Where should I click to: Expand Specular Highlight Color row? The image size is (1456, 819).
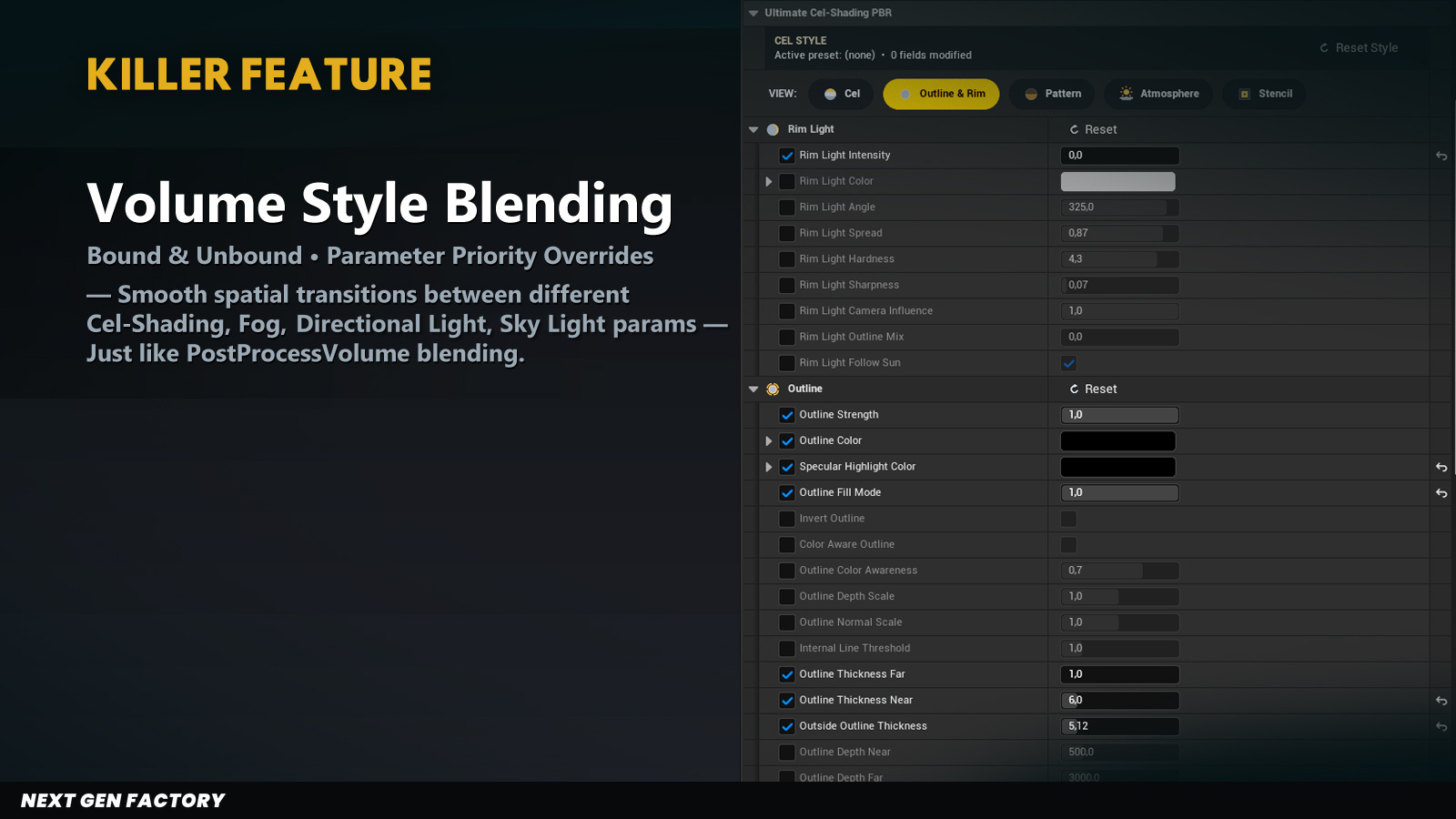click(769, 467)
